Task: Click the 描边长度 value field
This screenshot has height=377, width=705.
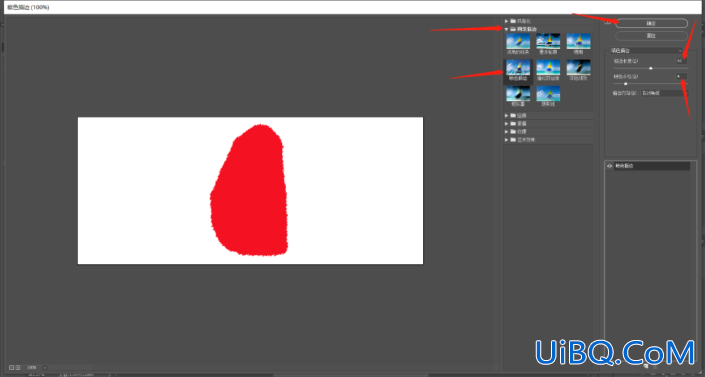Action: pyautogui.click(x=681, y=61)
